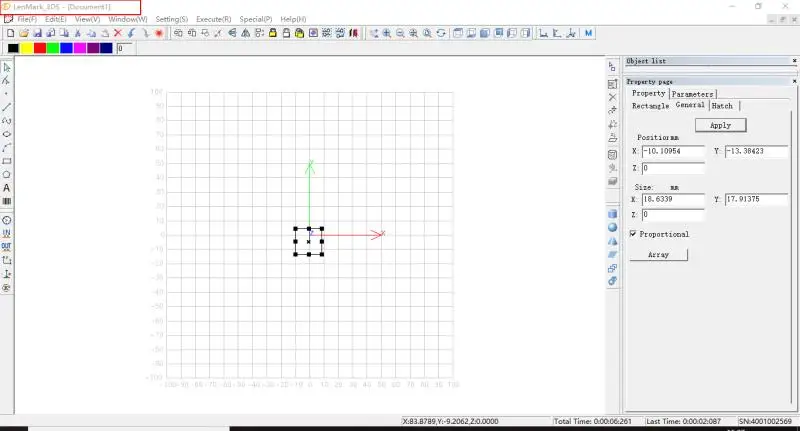Click the blue M toolbar icon
This screenshot has height=431, width=800.
point(589,33)
